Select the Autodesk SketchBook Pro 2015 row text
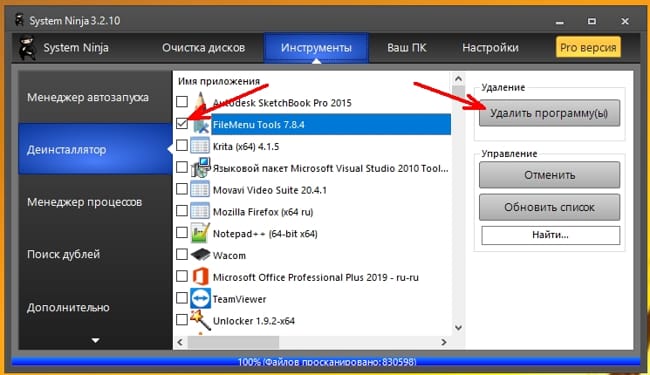Image resolution: width=650 pixels, height=375 pixels. point(282,103)
